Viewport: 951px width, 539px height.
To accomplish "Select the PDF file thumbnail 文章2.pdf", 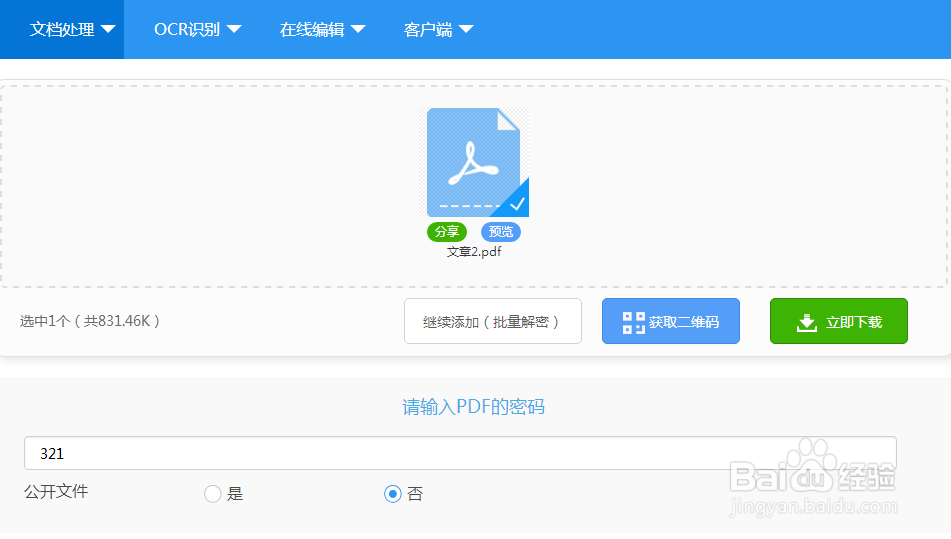I will 474,162.
